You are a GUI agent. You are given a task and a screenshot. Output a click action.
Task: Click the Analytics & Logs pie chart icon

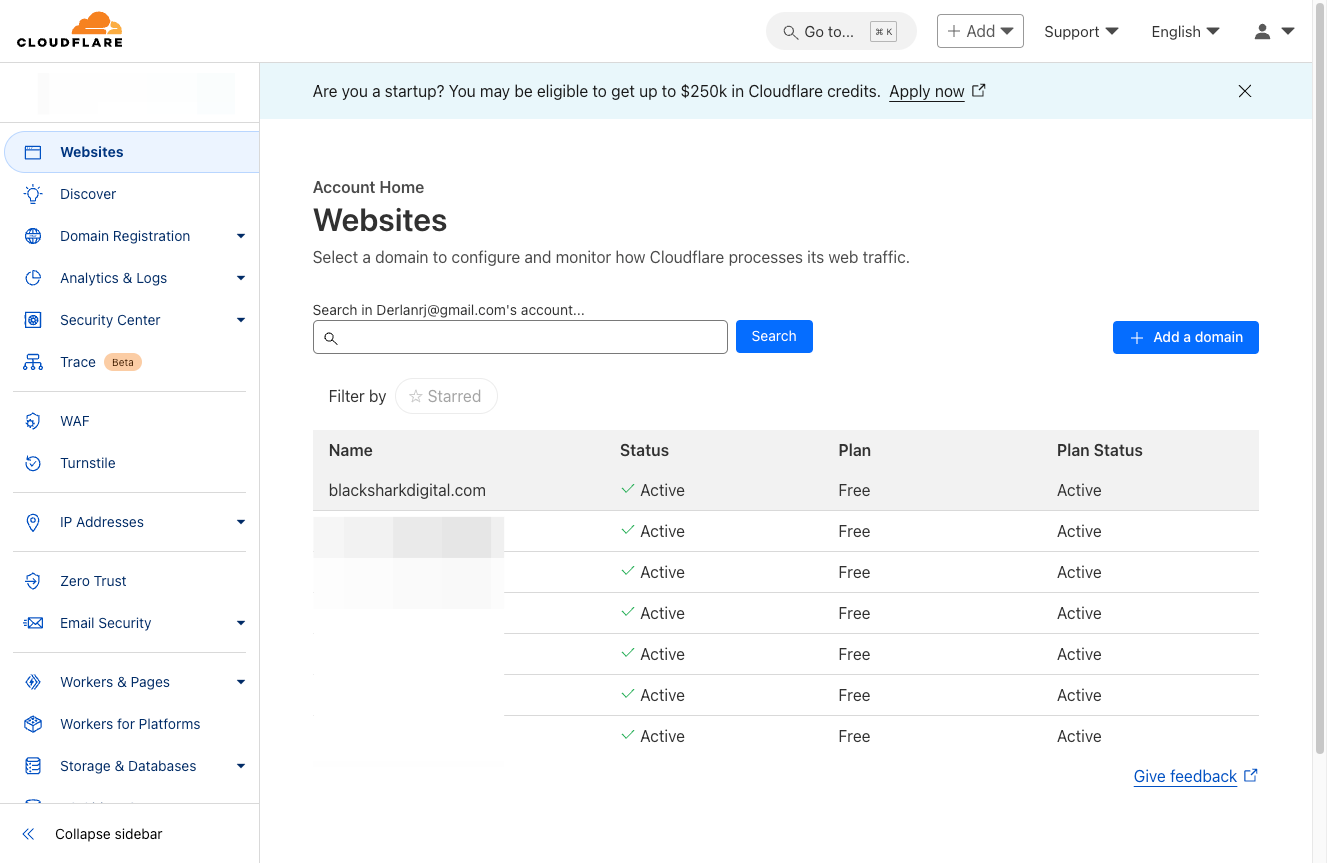click(x=33, y=278)
